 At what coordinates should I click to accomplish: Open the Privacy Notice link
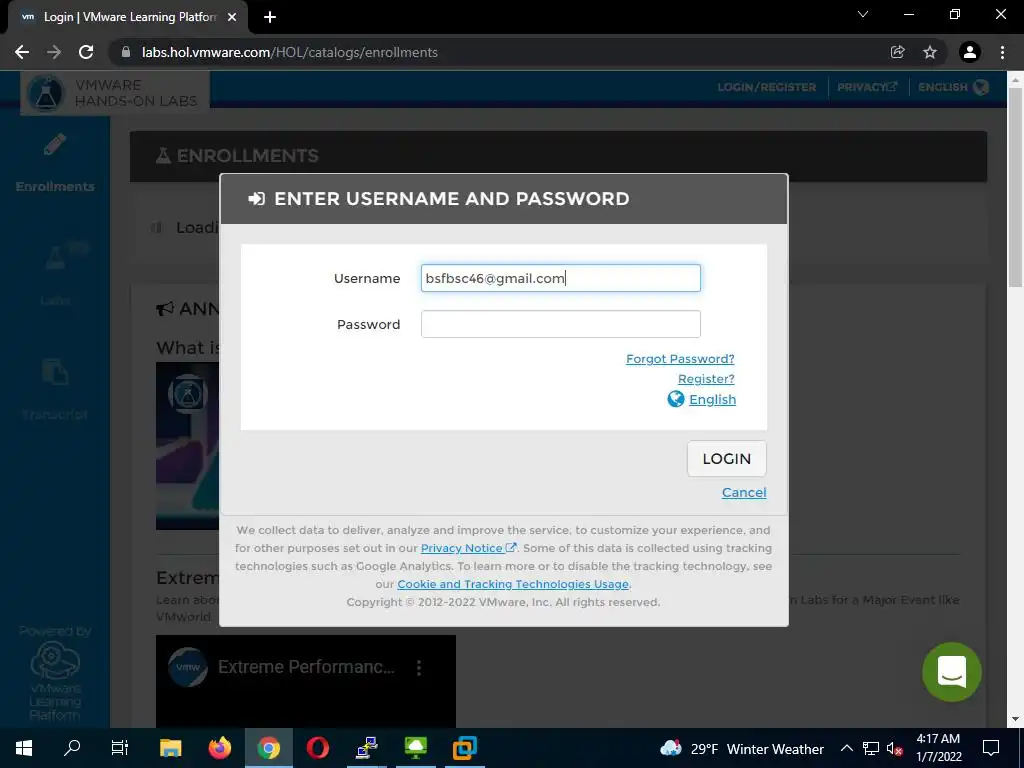click(x=468, y=548)
